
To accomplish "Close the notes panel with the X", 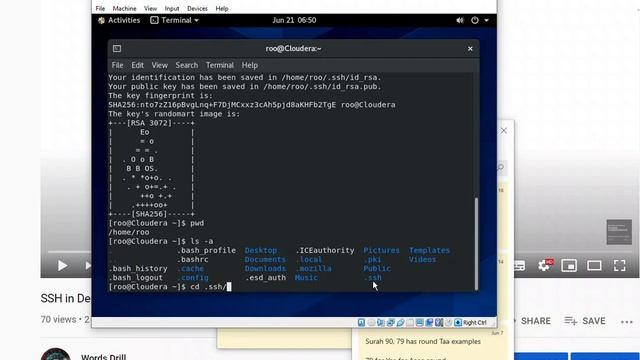I will [504, 131].
